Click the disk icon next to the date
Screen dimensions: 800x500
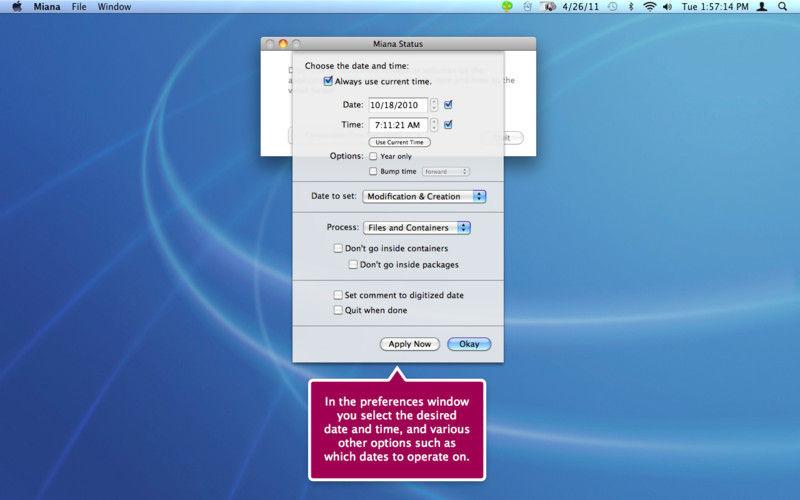(x=549, y=7)
